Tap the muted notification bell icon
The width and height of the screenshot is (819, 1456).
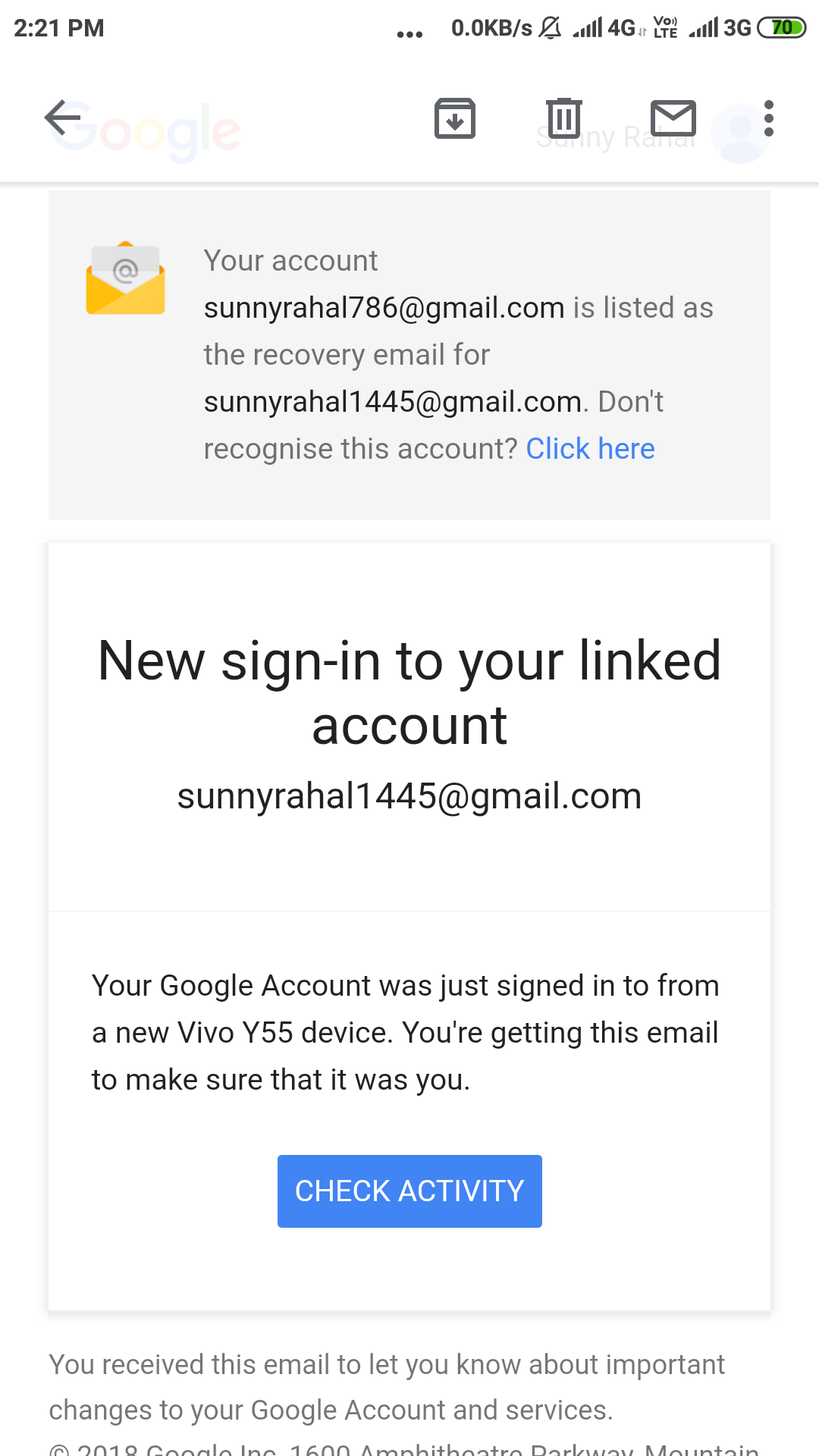(x=550, y=28)
